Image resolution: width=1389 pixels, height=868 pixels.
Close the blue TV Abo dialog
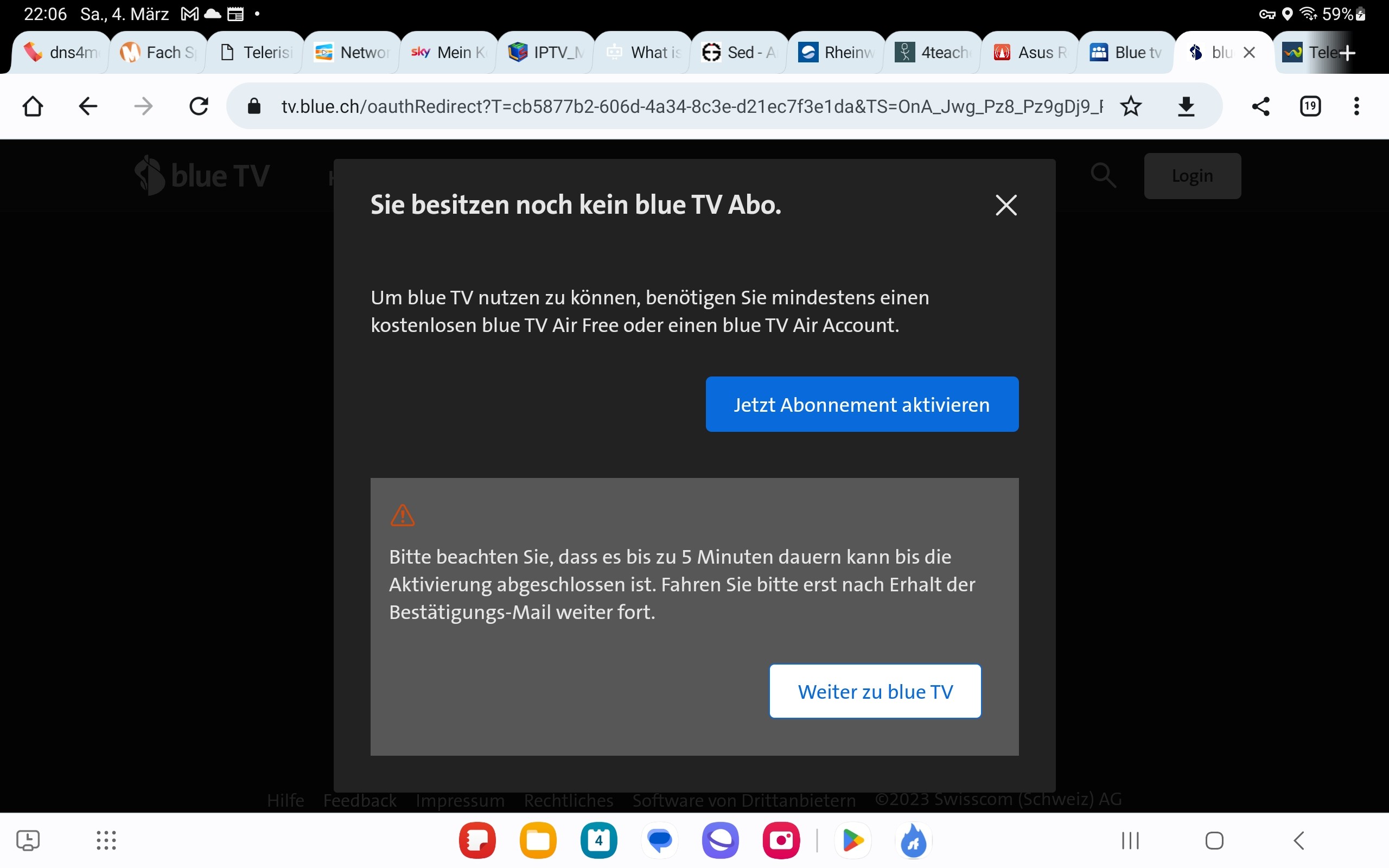1005,205
